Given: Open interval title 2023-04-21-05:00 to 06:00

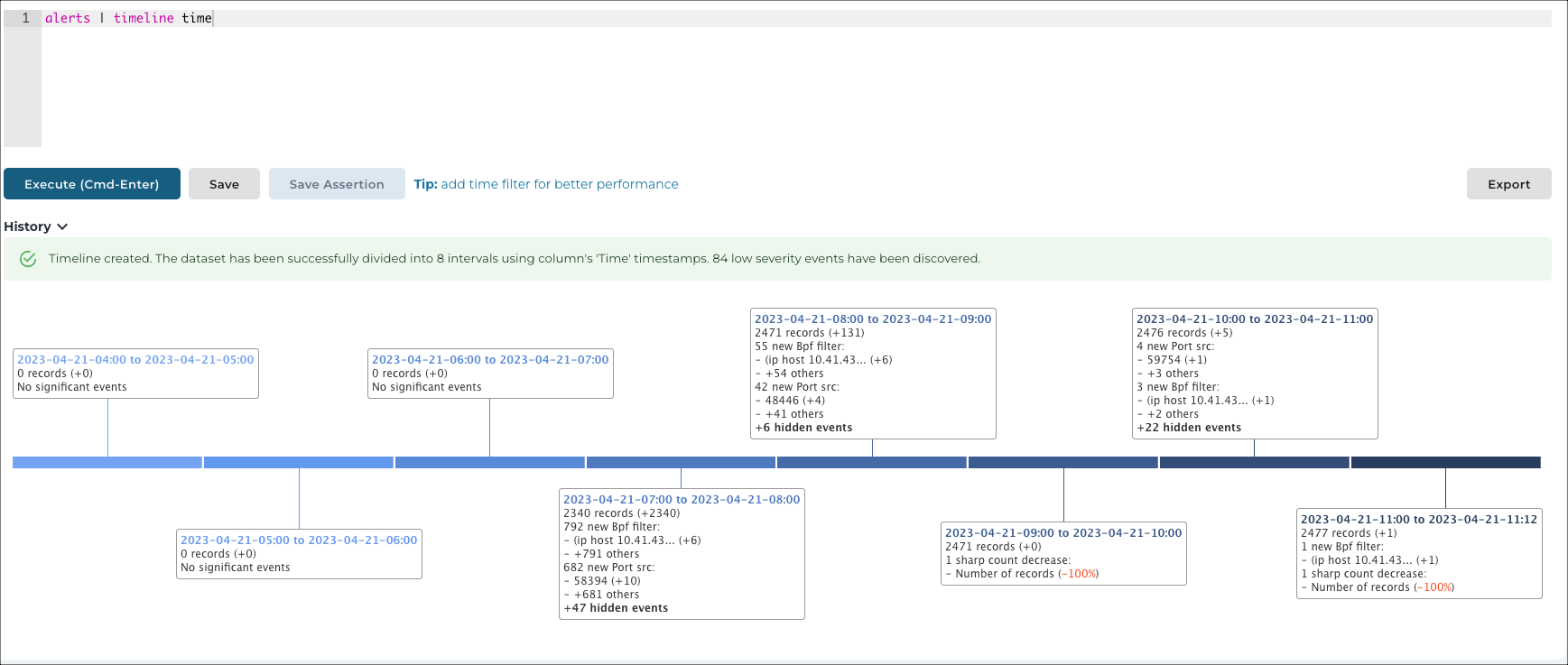Looking at the screenshot, I should [x=299, y=540].
